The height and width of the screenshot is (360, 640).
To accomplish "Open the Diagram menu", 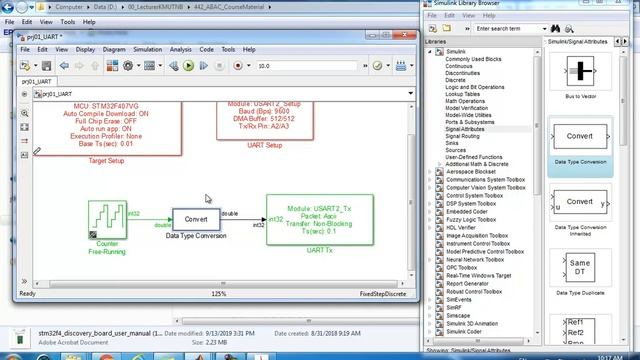I will coord(114,49).
